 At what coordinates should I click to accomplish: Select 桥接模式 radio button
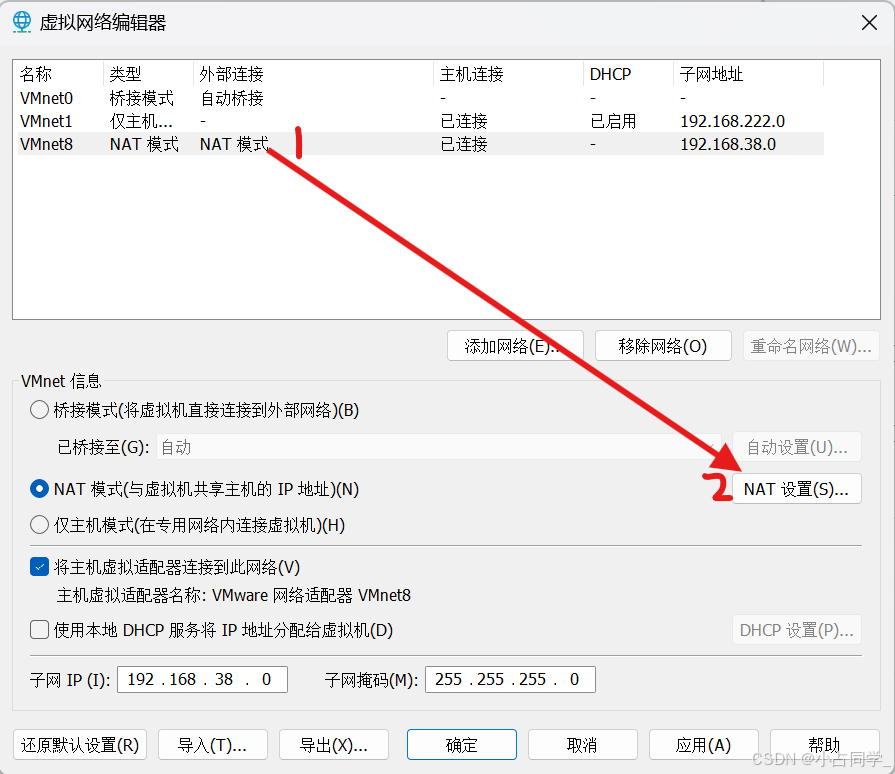(x=39, y=410)
